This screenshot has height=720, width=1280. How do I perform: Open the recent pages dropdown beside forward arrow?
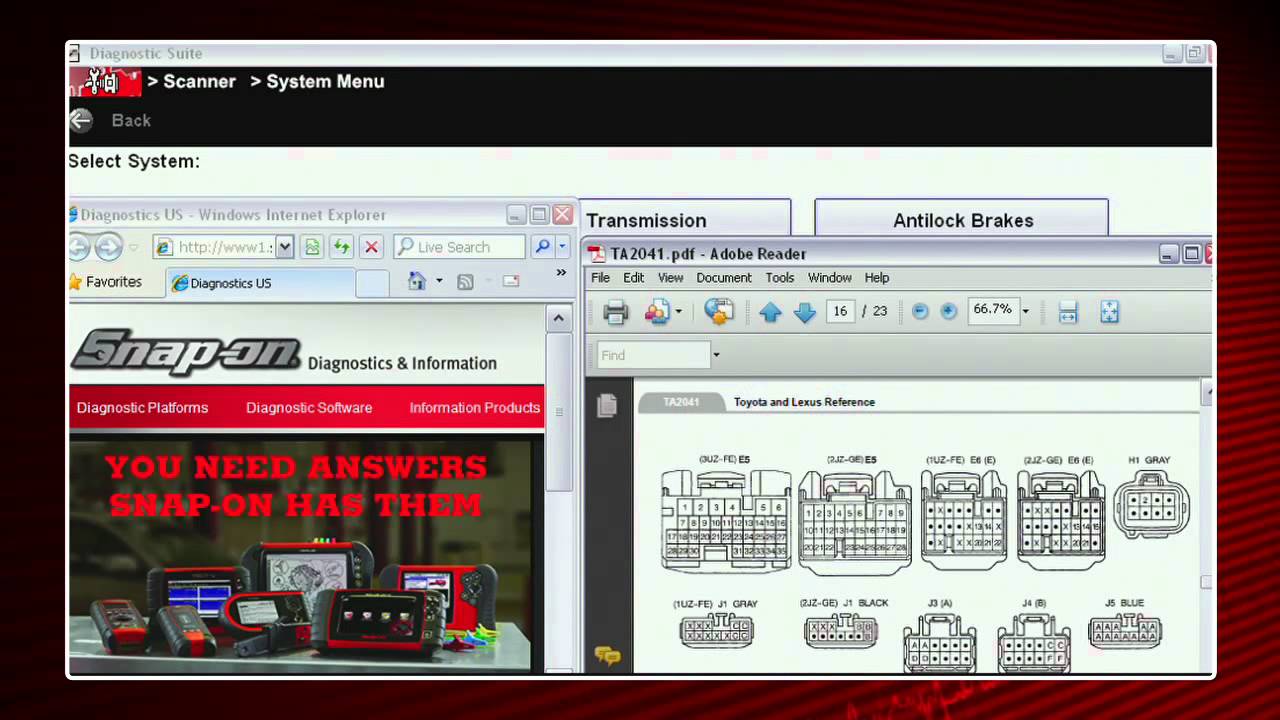(133, 247)
